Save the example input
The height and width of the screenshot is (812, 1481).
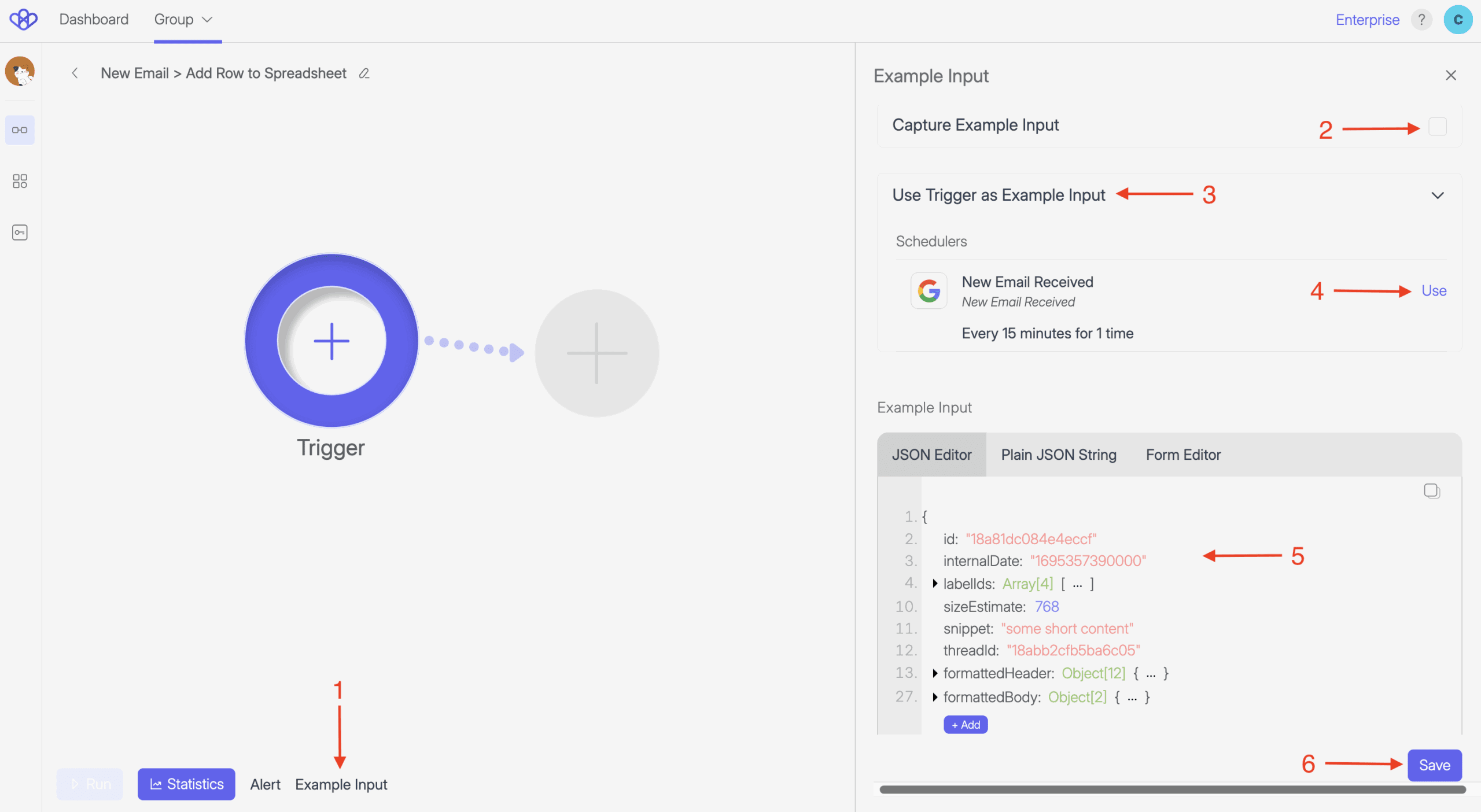pos(1434,765)
